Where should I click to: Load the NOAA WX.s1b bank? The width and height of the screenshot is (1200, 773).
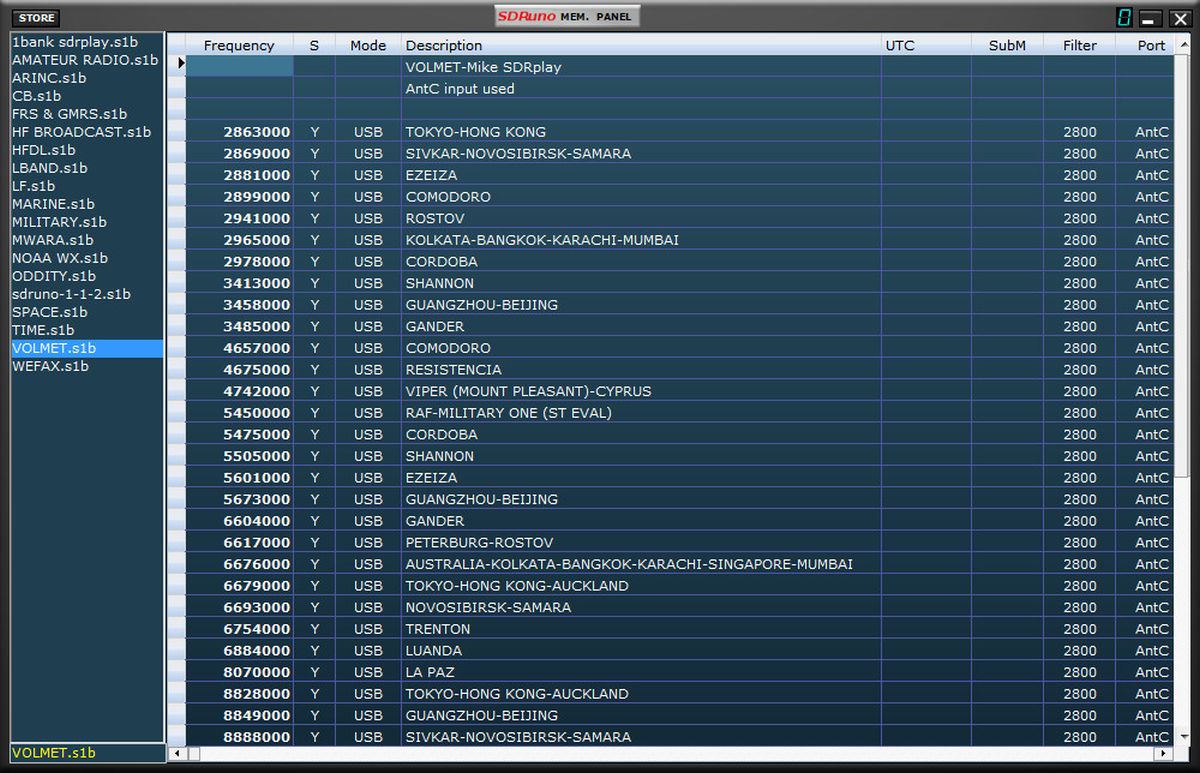[x=59, y=258]
